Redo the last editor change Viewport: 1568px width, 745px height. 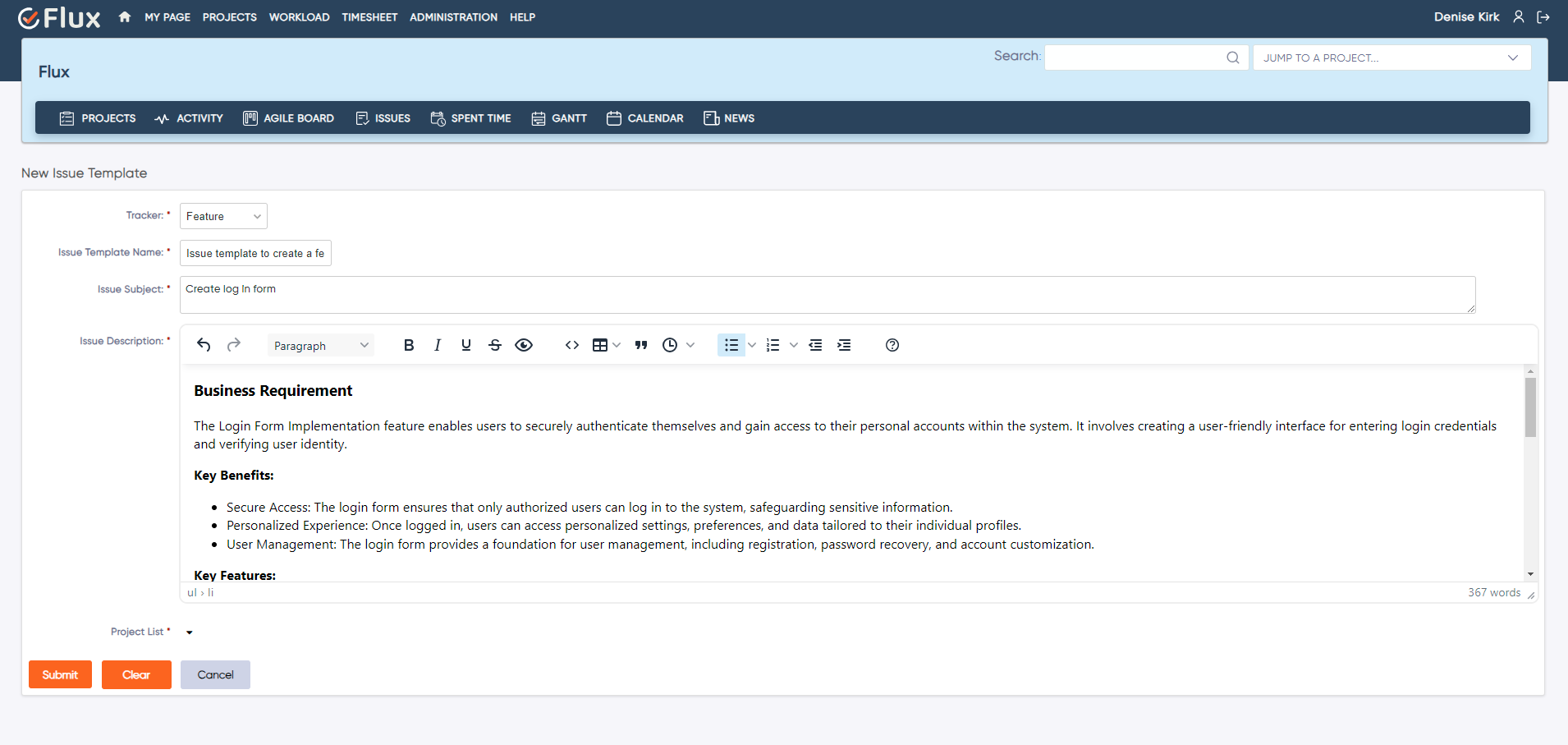point(234,345)
